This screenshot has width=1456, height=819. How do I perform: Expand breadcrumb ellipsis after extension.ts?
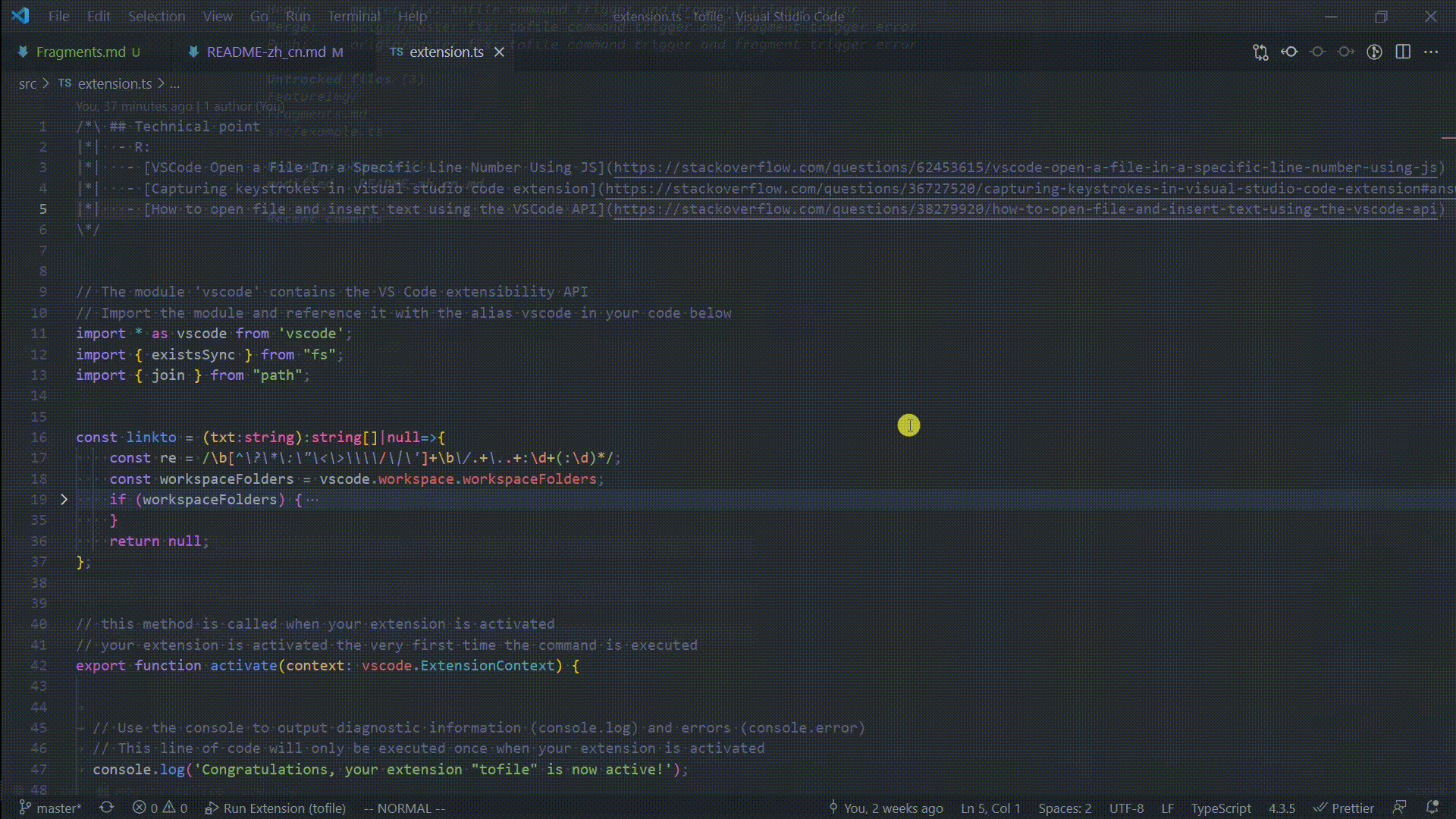pos(175,84)
